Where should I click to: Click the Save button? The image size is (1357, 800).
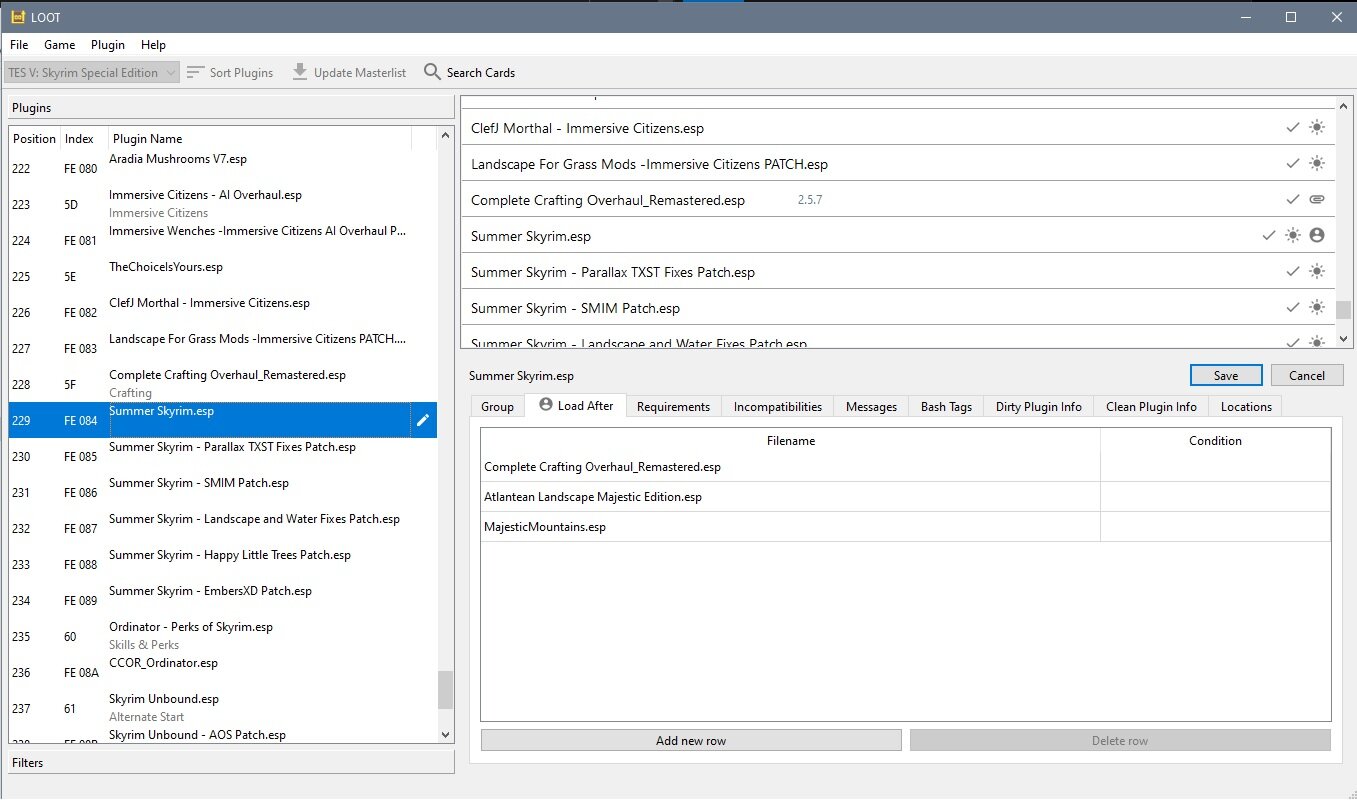click(1225, 375)
